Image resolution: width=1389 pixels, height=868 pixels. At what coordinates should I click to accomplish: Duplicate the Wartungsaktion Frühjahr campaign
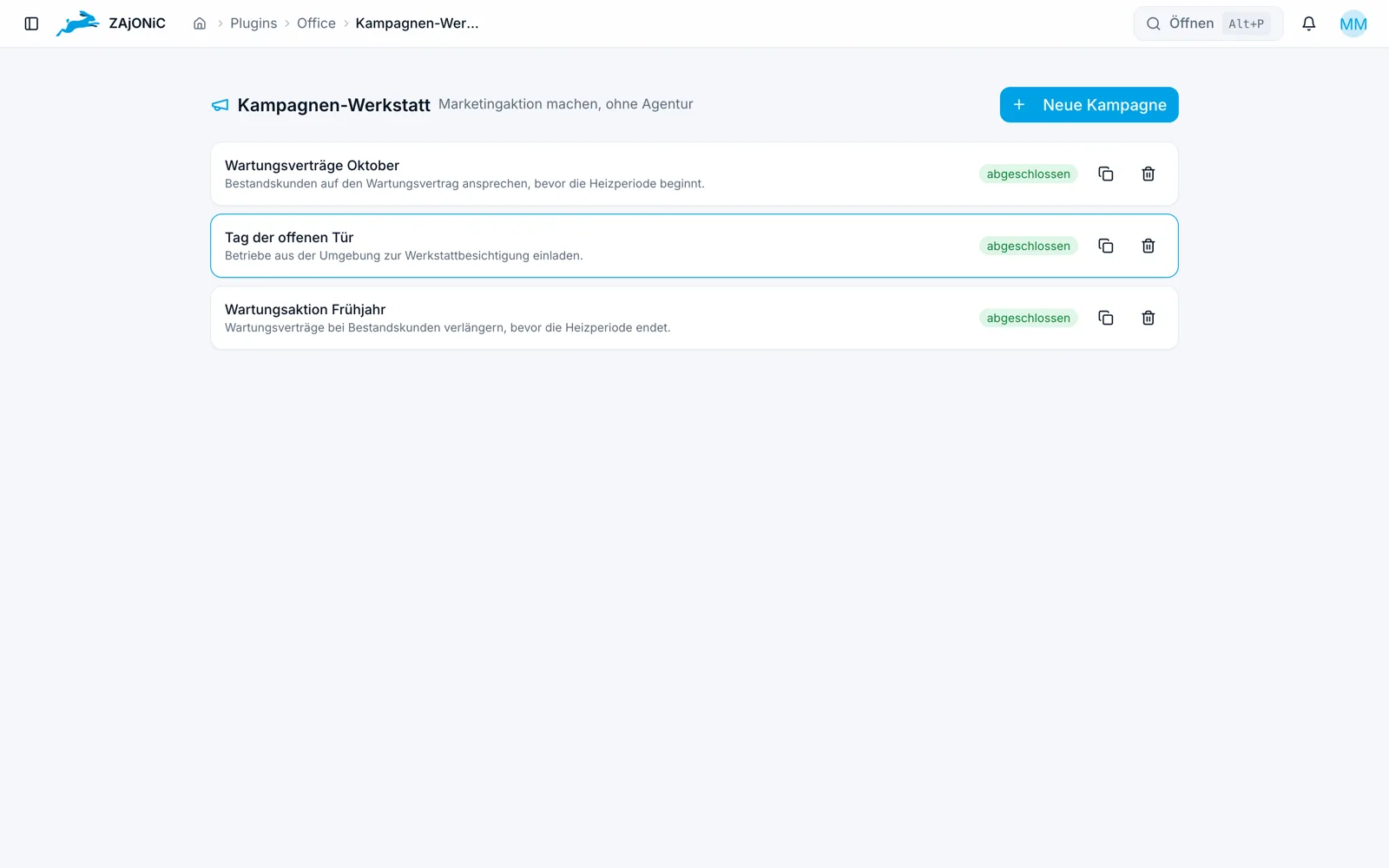click(1105, 318)
